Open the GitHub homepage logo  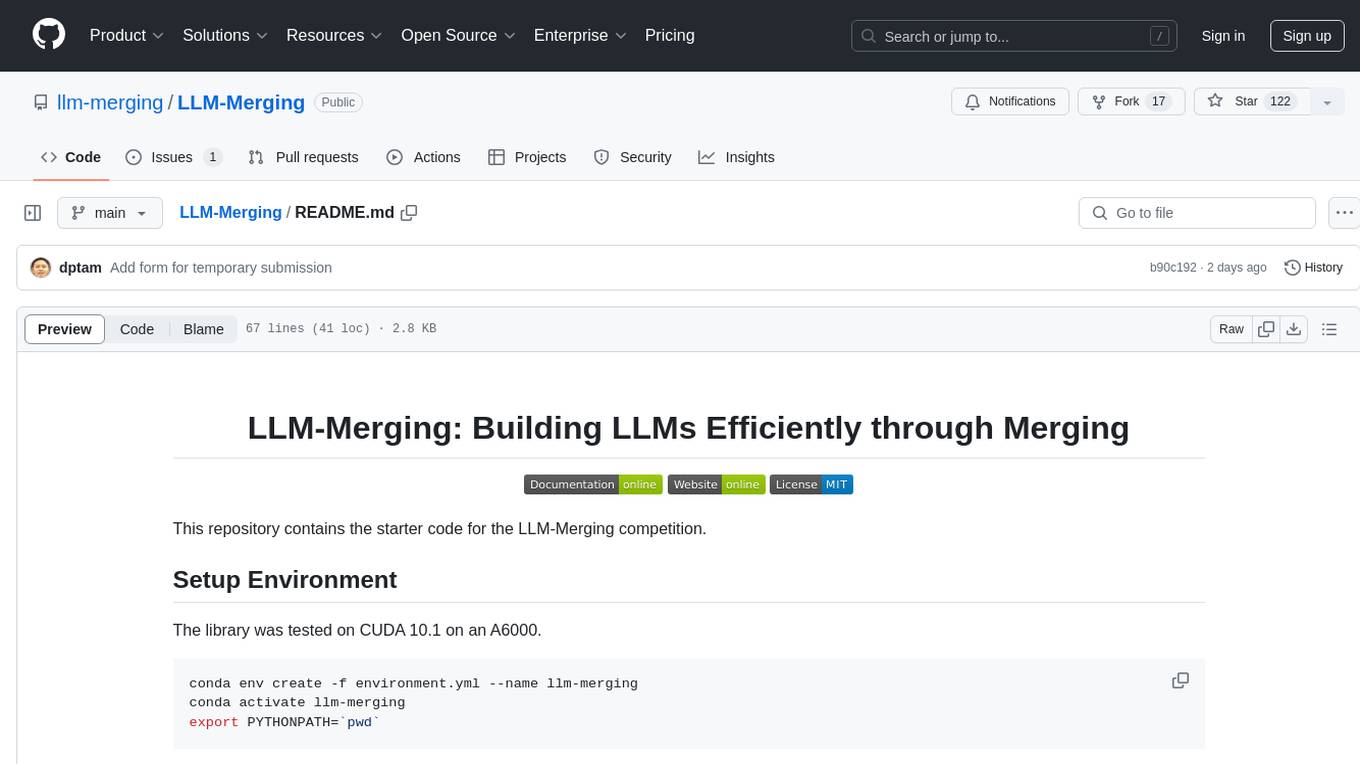tap(49, 35)
